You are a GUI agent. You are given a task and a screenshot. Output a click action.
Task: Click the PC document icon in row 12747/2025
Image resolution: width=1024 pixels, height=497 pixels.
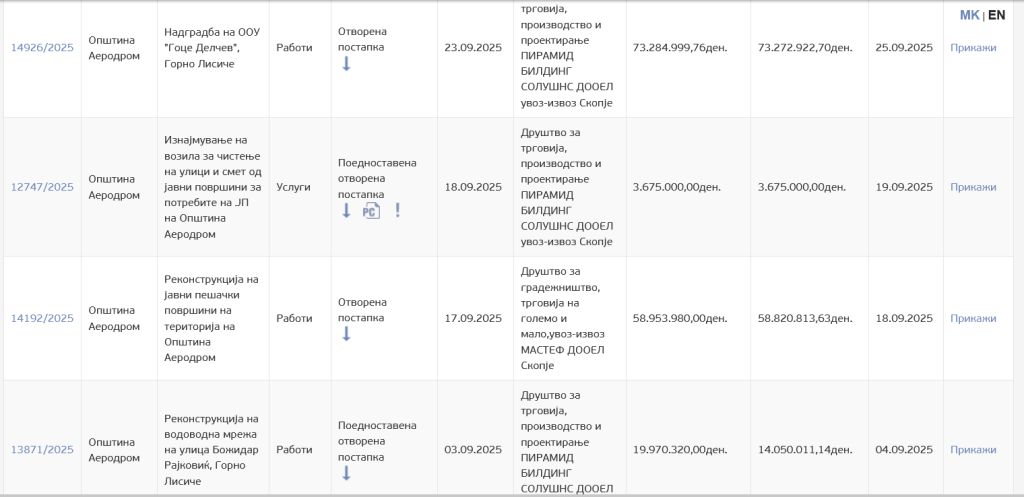[x=371, y=211]
